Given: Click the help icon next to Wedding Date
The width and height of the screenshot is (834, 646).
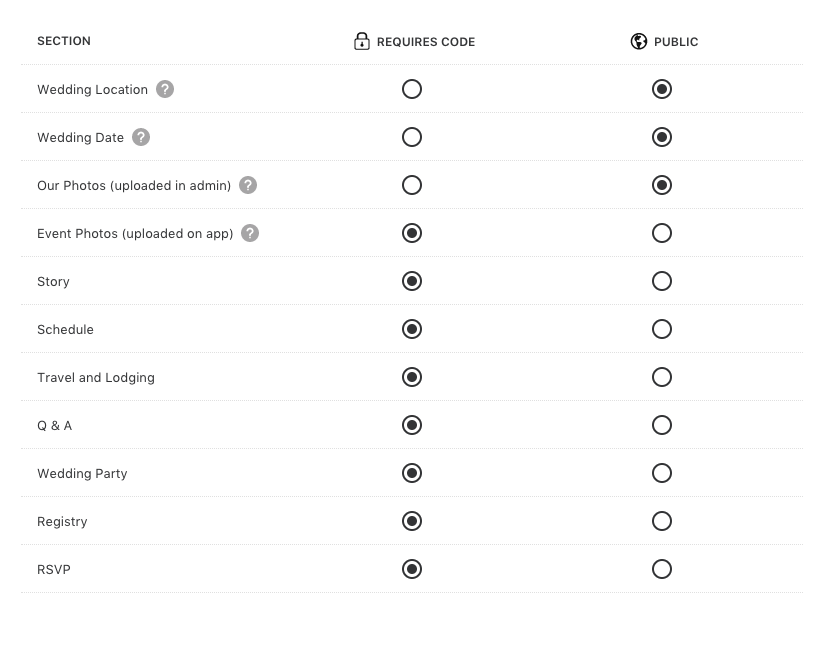Looking at the screenshot, I should tap(141, 137).
